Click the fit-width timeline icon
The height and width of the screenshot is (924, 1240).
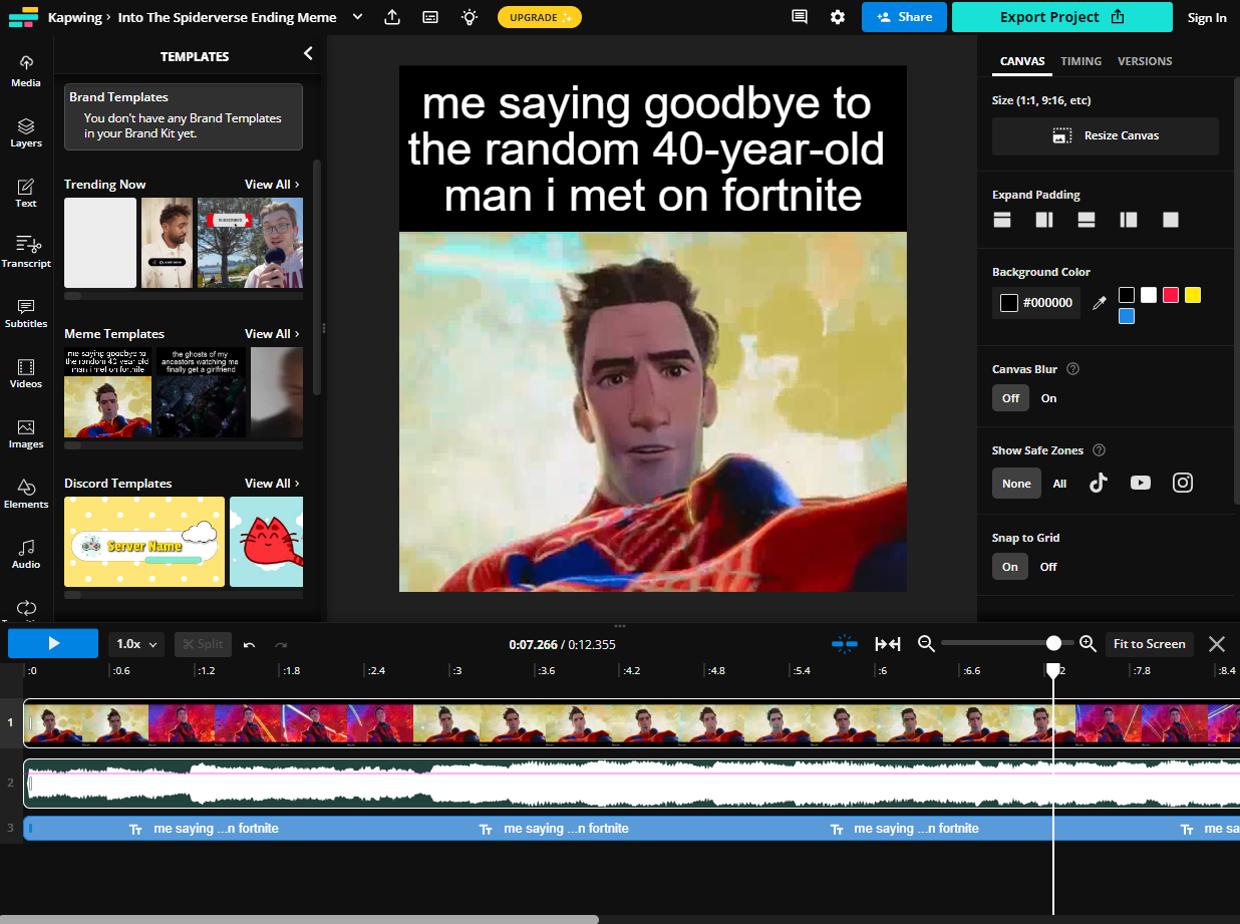pos(888,644)
